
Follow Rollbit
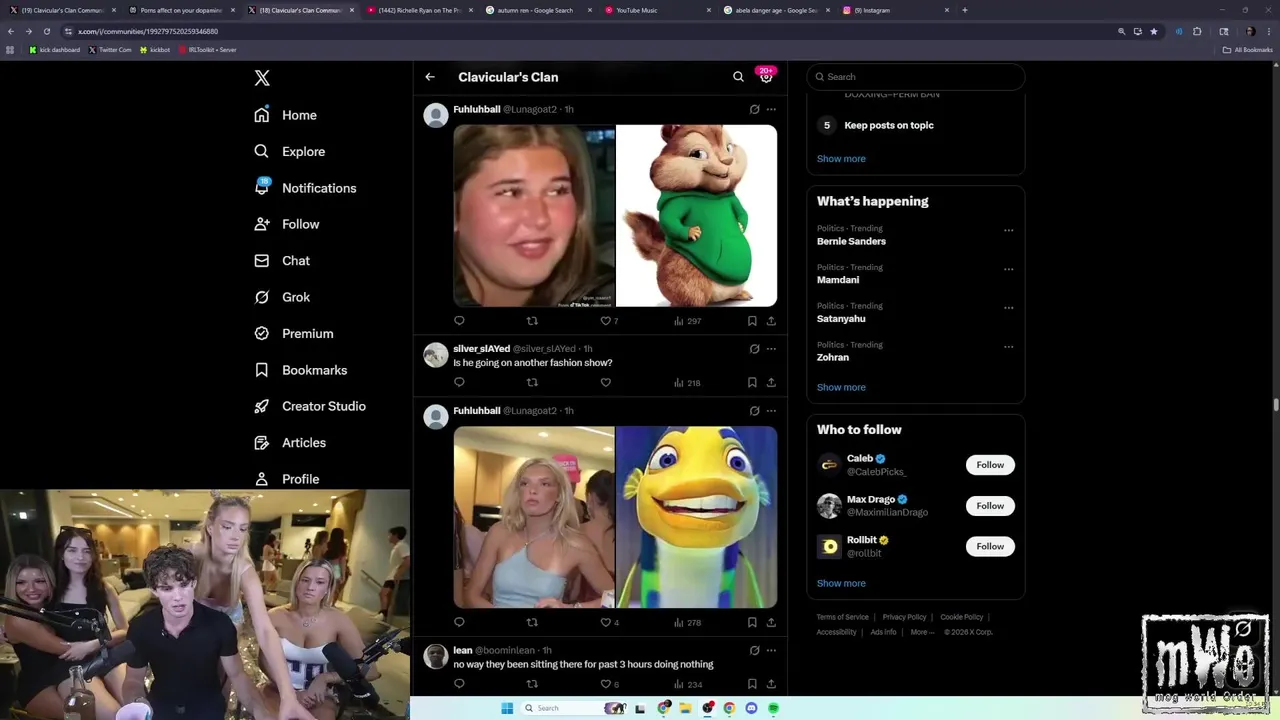point(990,546)
